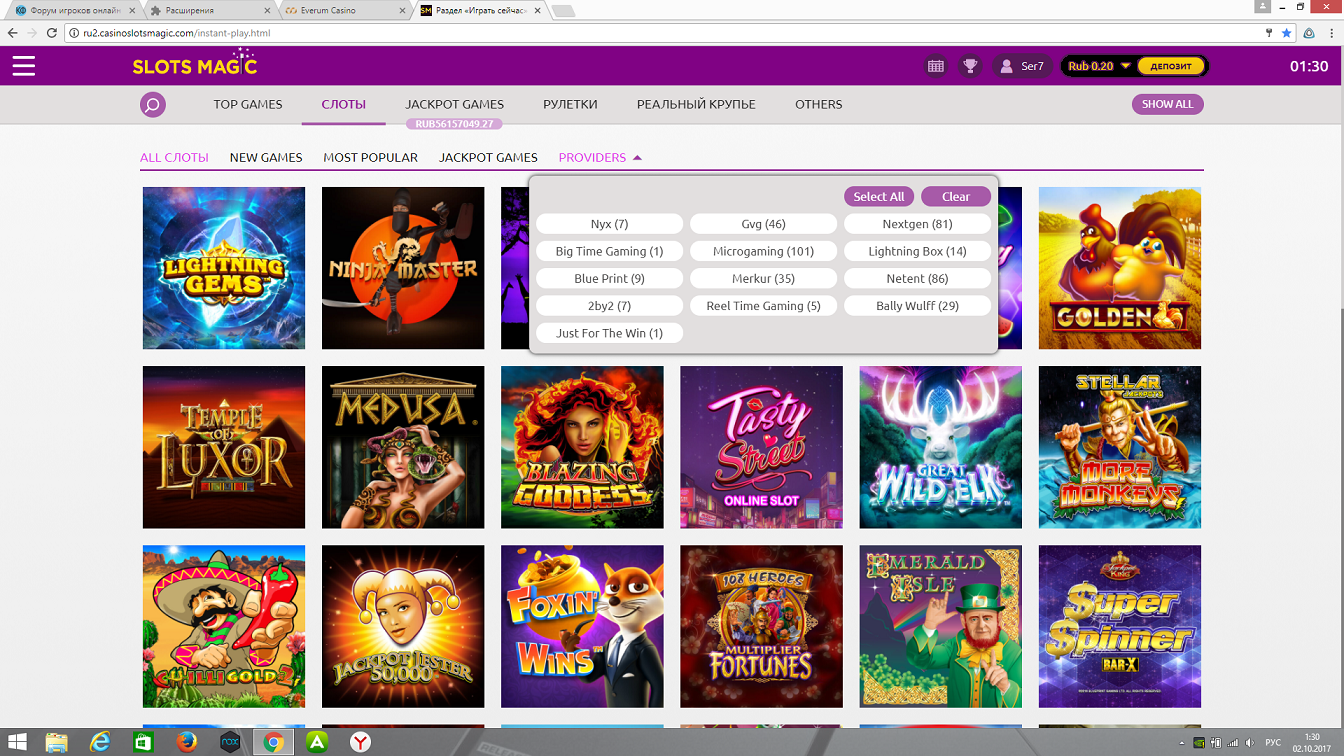The height and width of the screenshot is (756, 1344).
Task: Click the Show All button
Action: point(1167,104)
